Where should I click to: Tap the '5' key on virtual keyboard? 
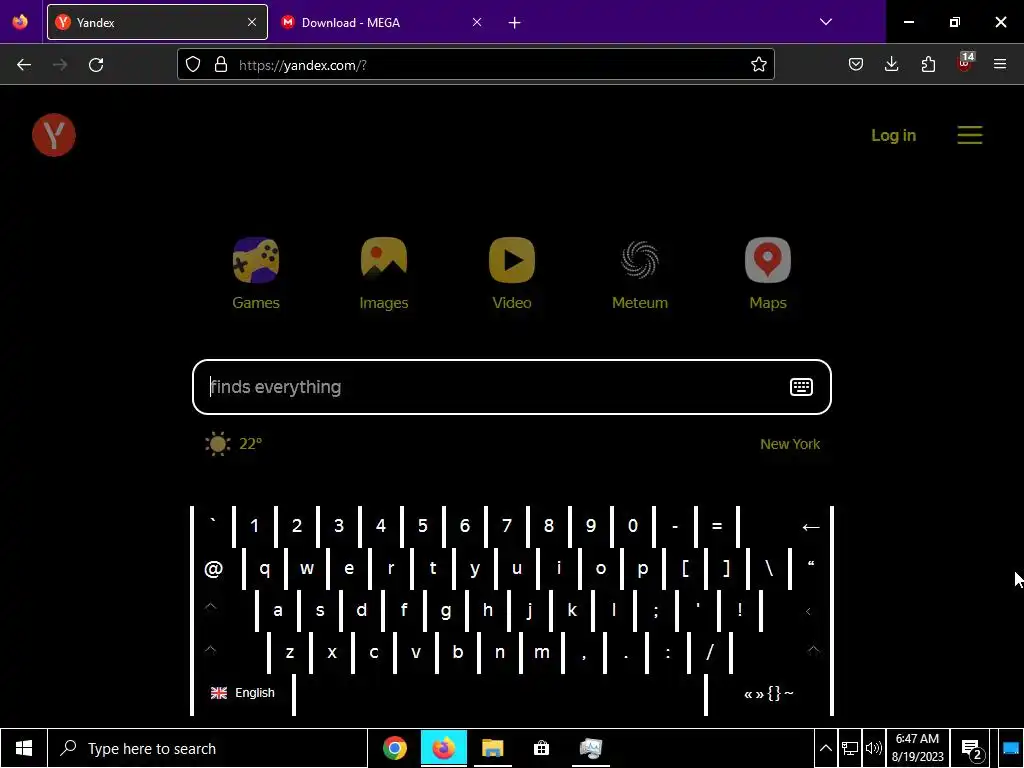423,526
